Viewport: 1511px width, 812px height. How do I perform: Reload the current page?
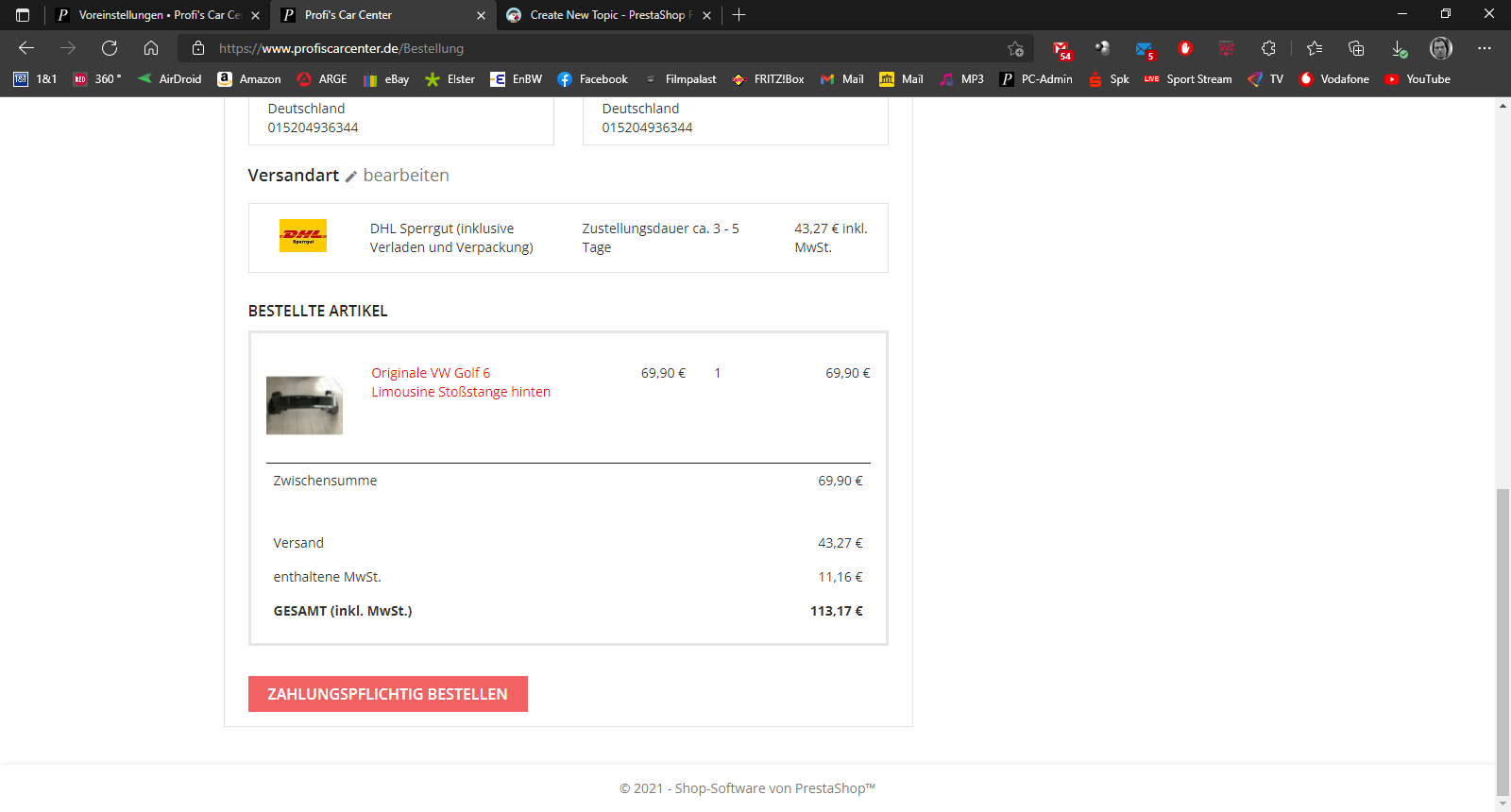pyautogui.click(x=110, y=48)
